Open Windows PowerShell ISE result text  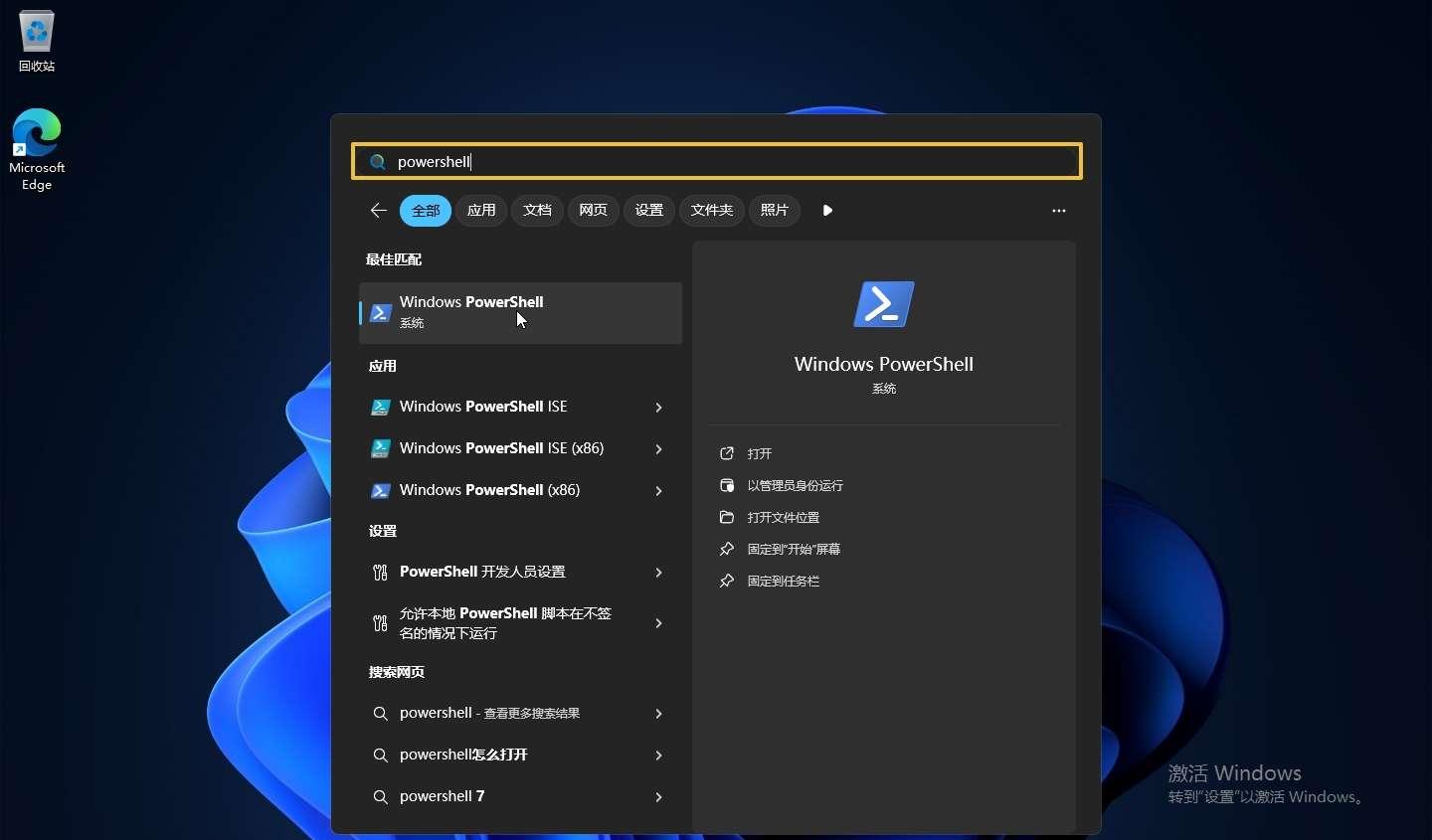point(483,407)
